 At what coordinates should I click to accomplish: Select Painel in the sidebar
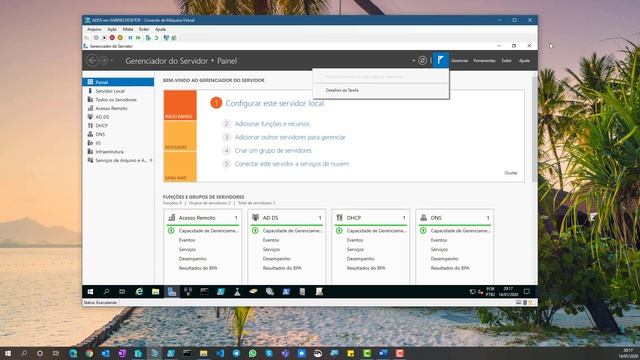118,82
